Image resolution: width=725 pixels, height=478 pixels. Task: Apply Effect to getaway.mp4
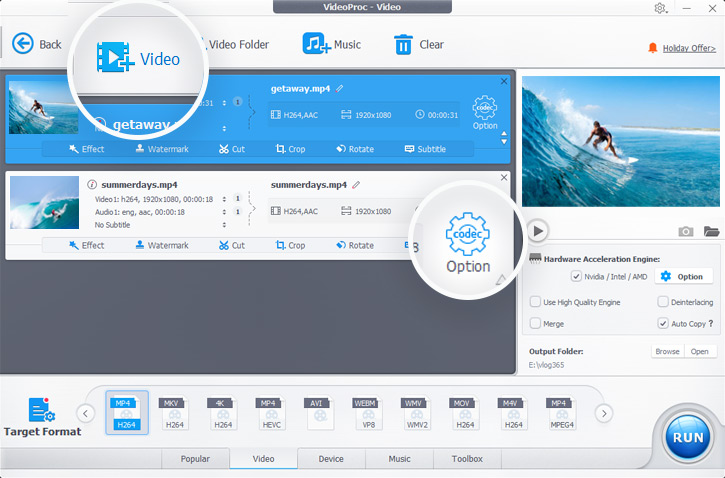click(86, 149)
